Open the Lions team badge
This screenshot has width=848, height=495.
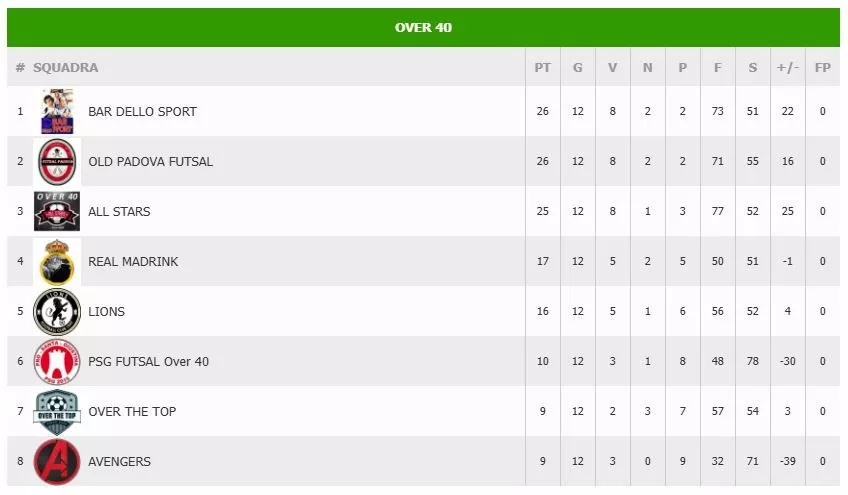(57, 312)
